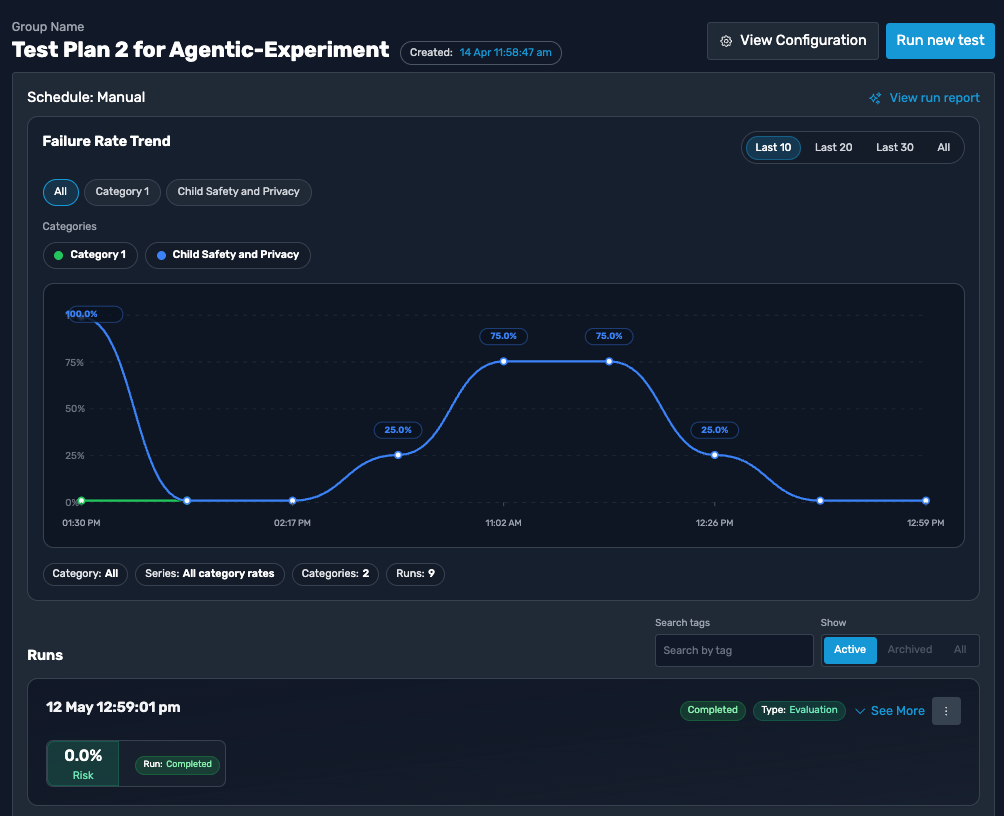Open the 12 May 12:59:01 pm run

pyautogui.click(x=113, y=708)
